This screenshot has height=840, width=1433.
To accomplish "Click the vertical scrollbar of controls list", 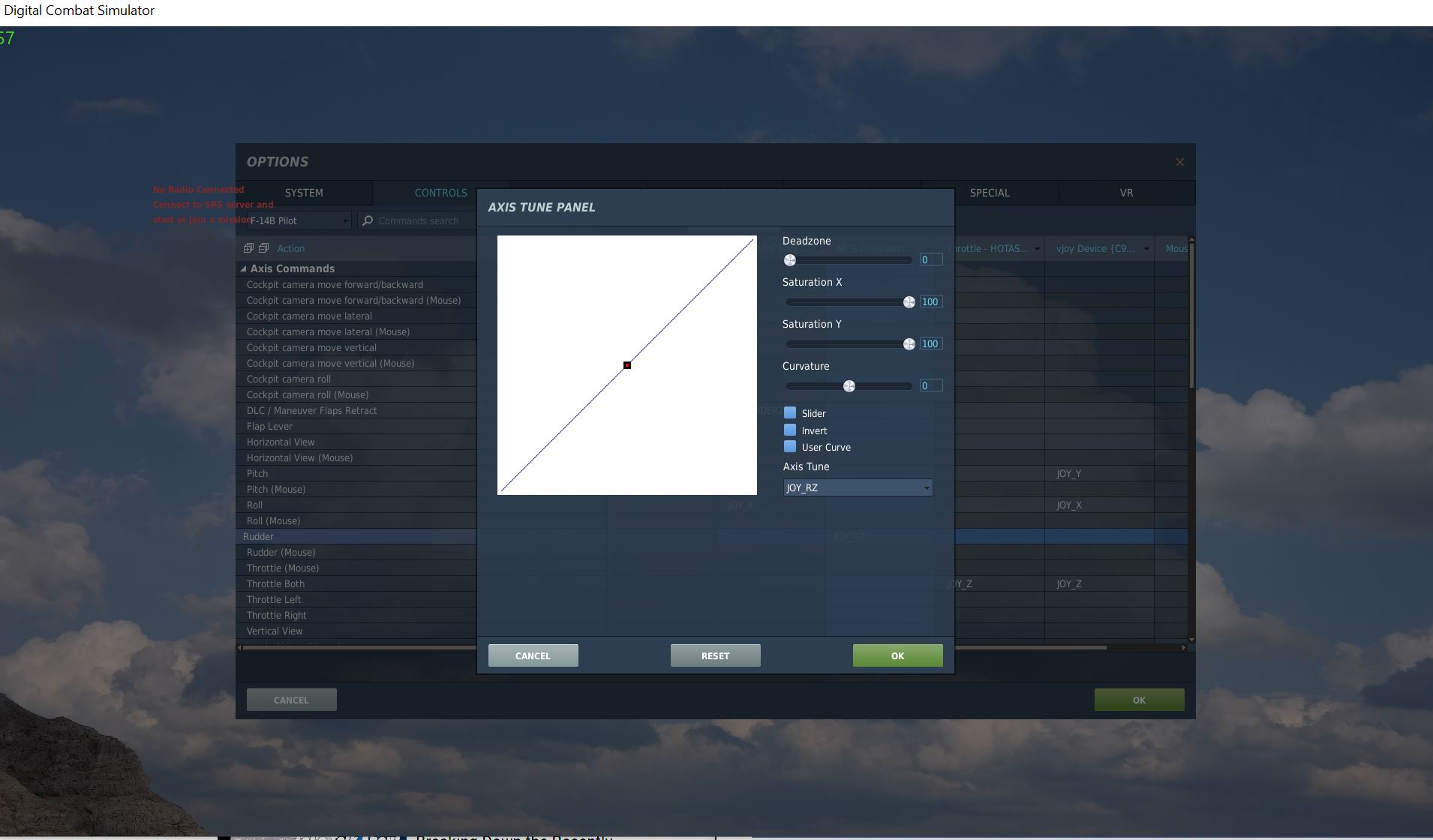I will pyautogui.click(x=1191, y=315).
